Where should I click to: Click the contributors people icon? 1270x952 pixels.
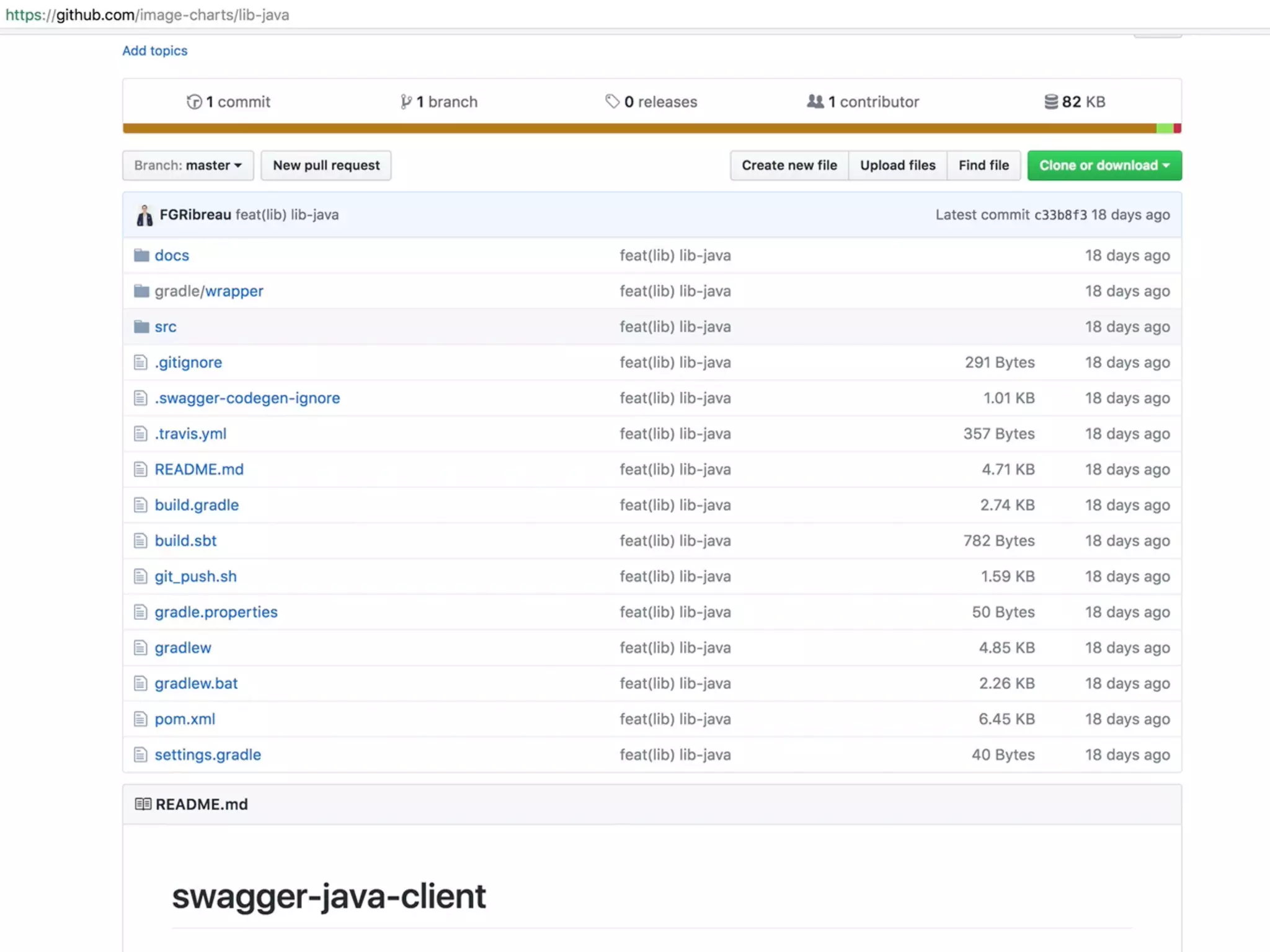[815, 101]
